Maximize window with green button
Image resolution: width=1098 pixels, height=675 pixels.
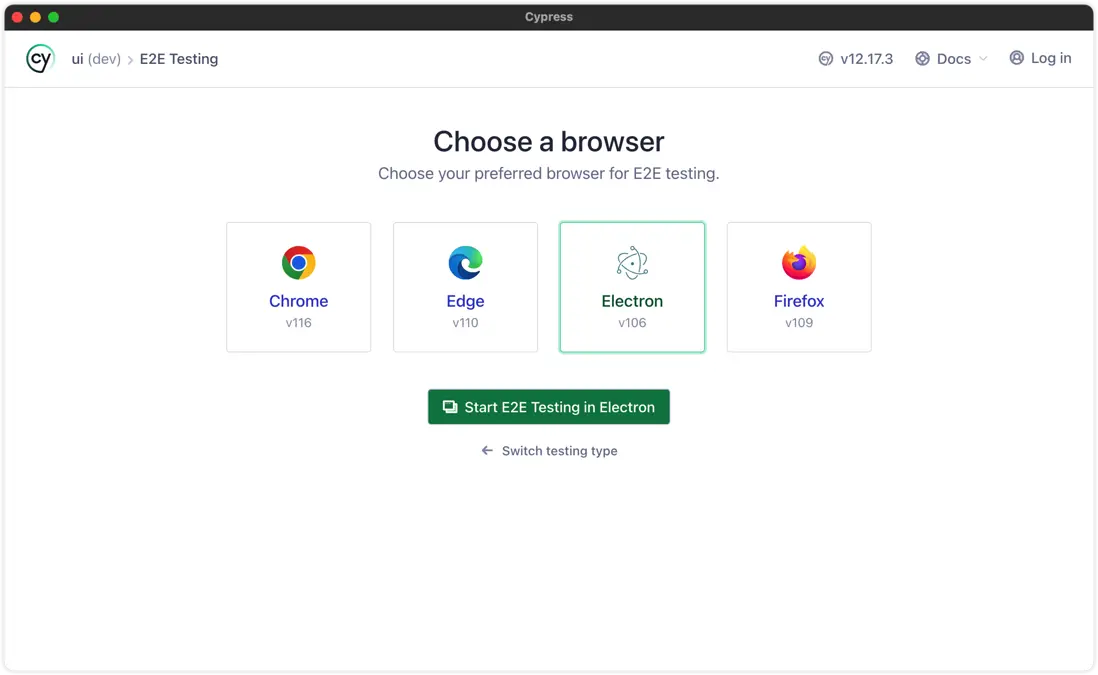53,17
